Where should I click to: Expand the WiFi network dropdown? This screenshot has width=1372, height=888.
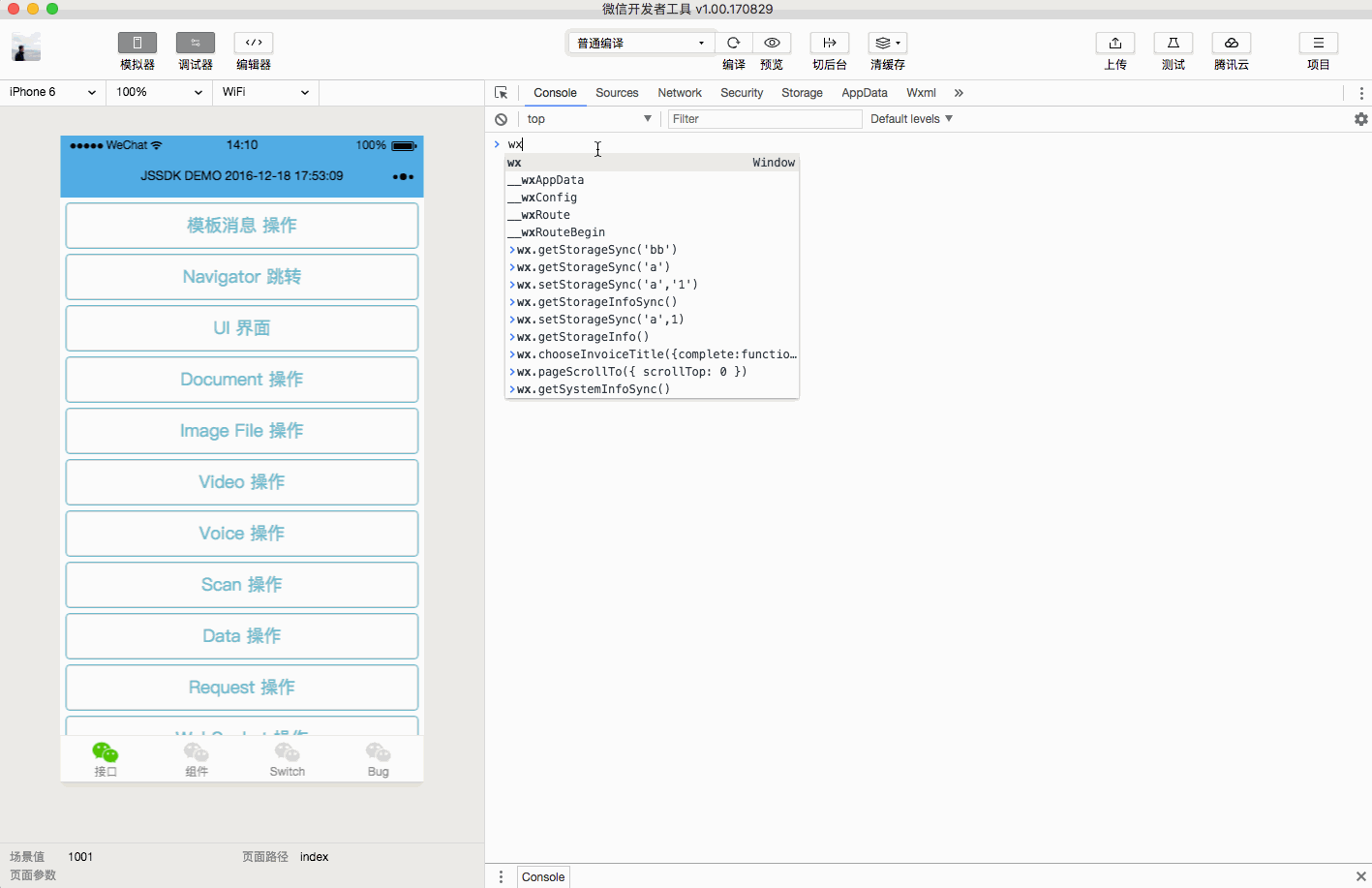(265, 92)
